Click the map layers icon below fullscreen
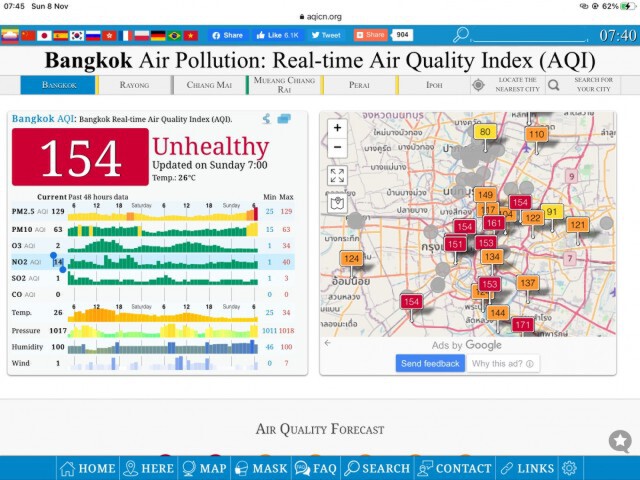This screenshot has width=640, height=480. (x=337, y=202)
